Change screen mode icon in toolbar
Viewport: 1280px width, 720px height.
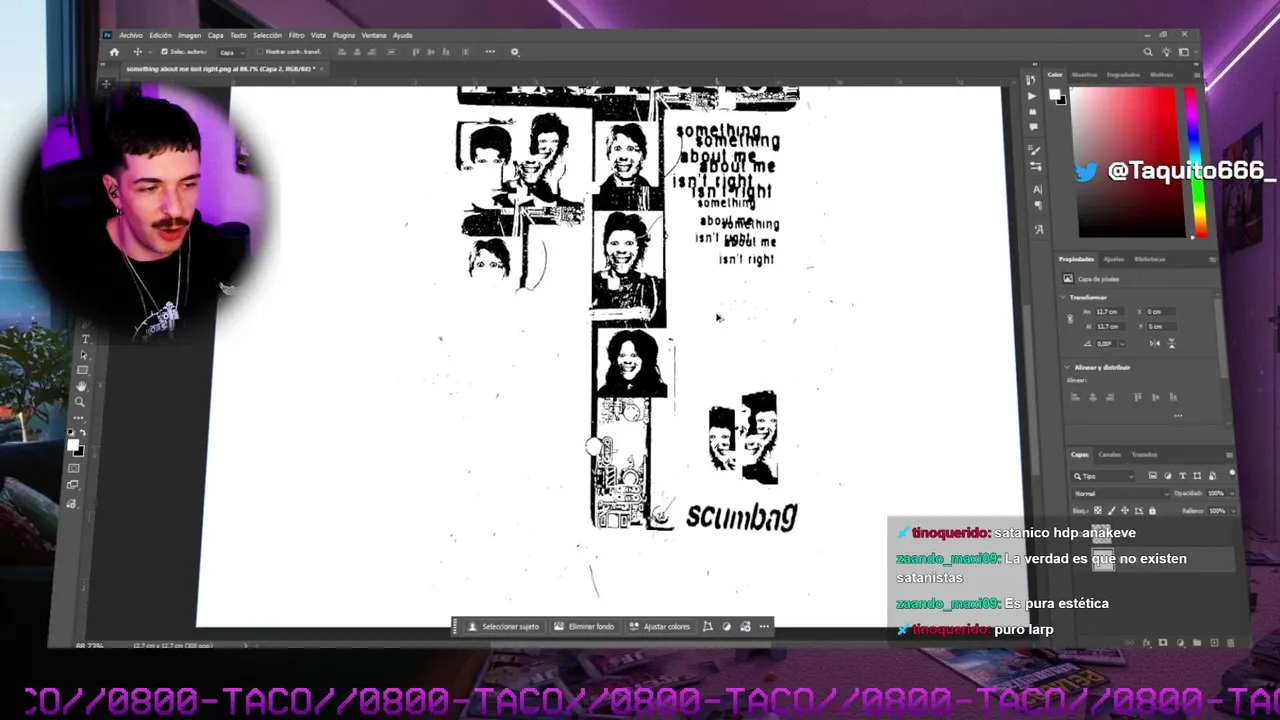tap(73, 485)
